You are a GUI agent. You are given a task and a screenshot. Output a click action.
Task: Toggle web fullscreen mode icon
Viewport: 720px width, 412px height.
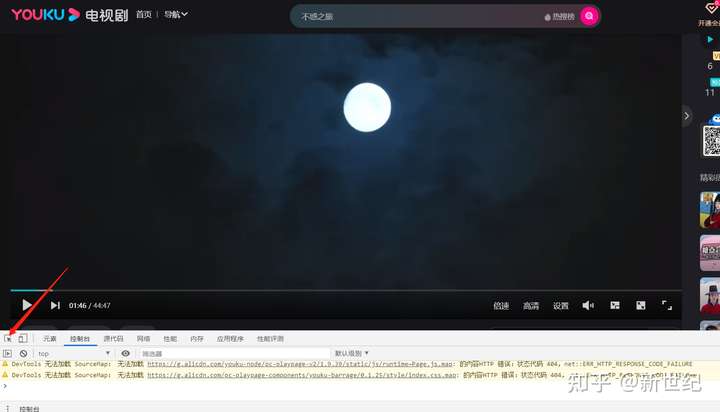641,305
